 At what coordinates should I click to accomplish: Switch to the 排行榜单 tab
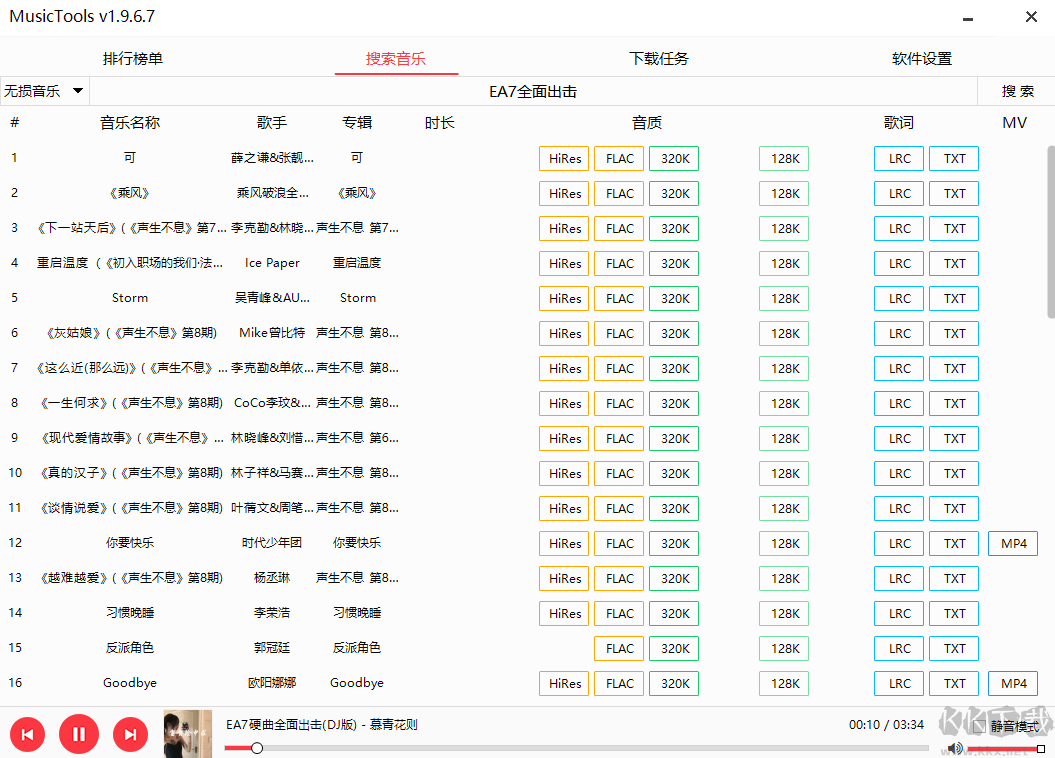point(132,58)
